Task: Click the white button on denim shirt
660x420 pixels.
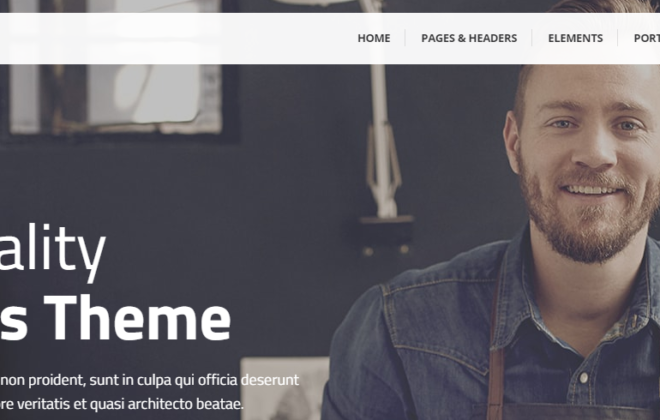Action: (583, 377)
